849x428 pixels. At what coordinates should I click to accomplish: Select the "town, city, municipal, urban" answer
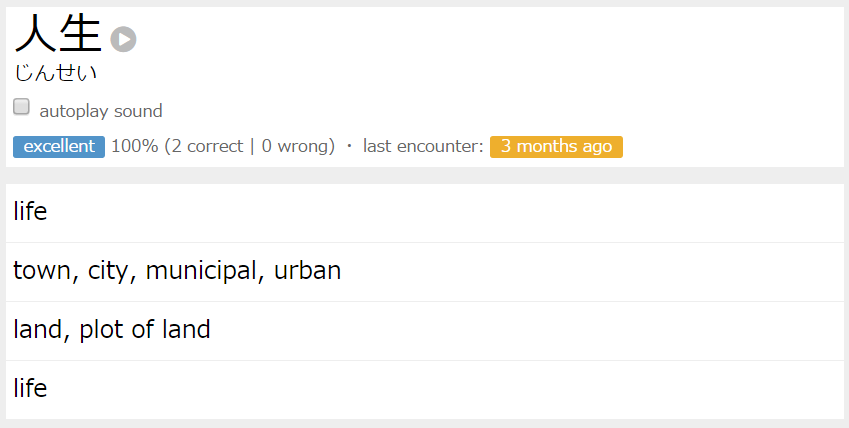click(x=177, y=271)
